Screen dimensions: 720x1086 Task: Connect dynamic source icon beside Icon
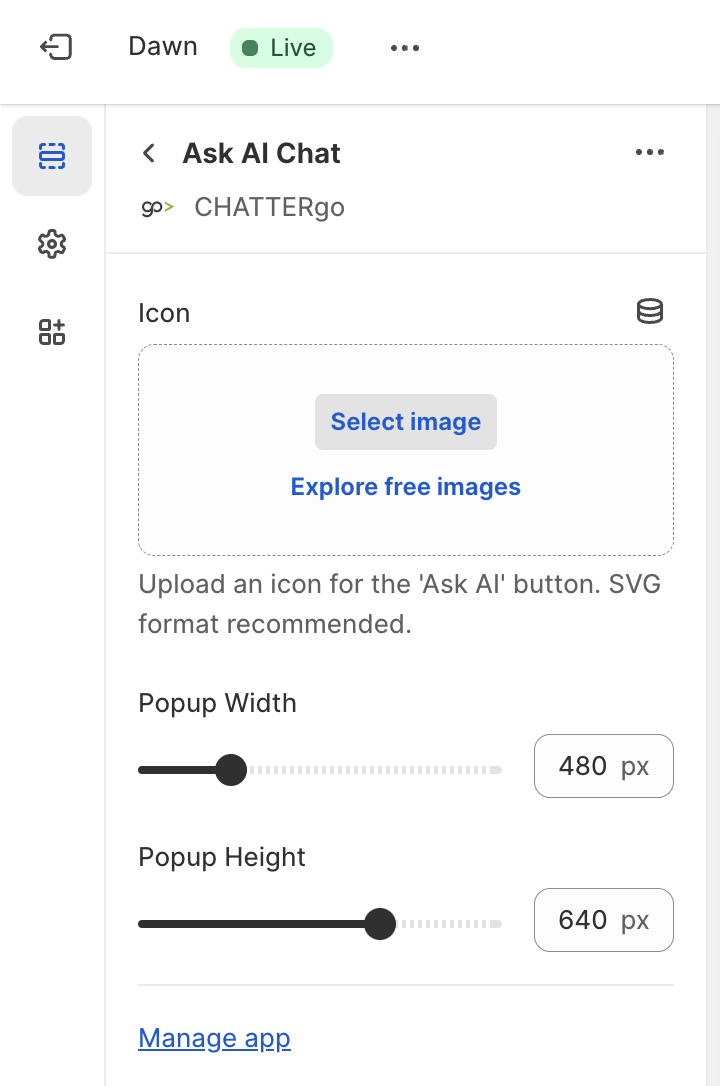(649, 312)
